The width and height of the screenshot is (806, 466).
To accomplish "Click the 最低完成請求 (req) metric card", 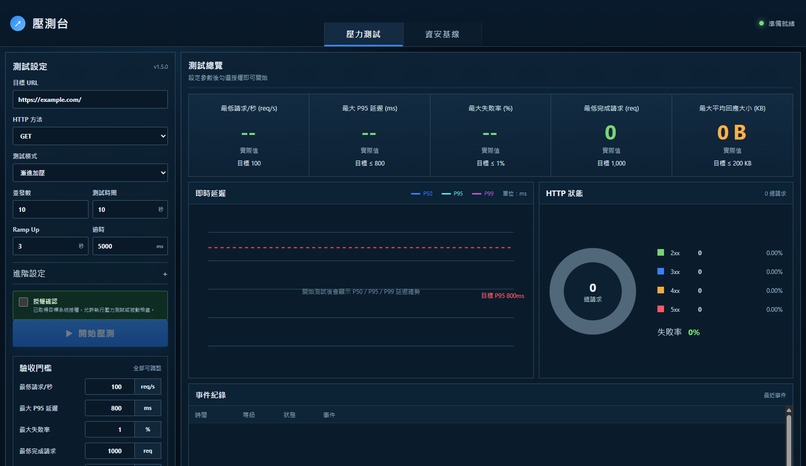I will (x=611, y=135).
